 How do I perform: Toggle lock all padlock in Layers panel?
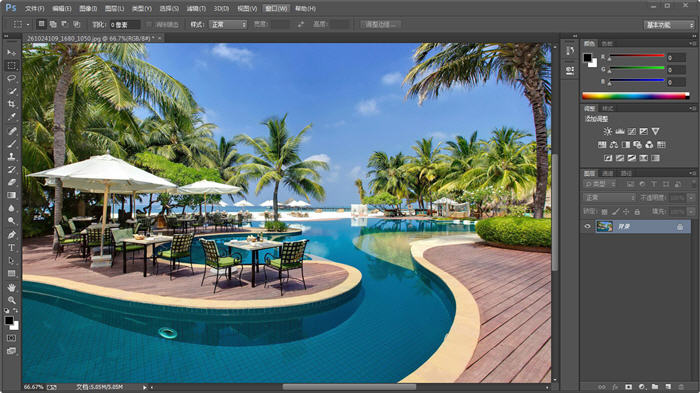[637, 212]
